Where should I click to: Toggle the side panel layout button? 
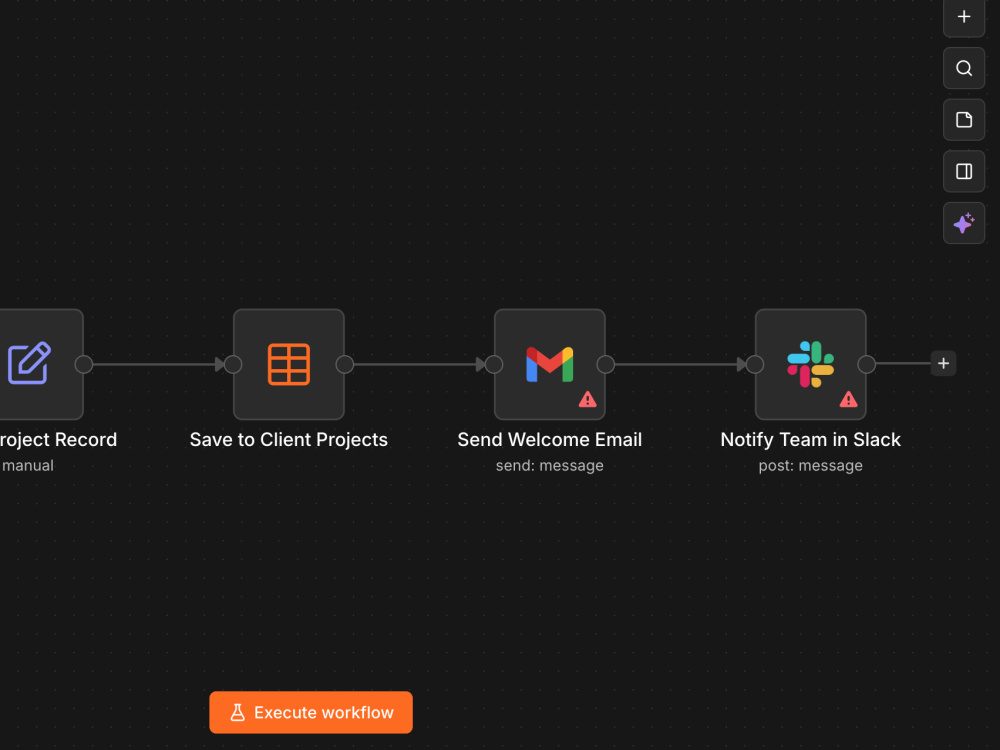[964, 172]
